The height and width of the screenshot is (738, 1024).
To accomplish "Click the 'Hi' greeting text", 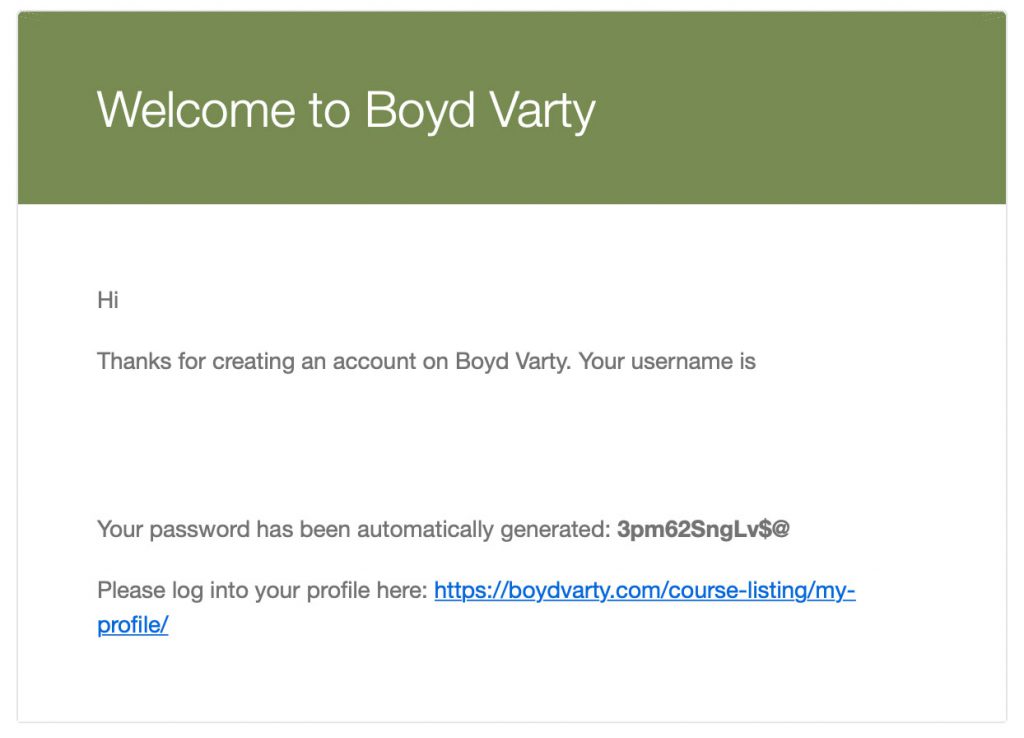I will tap(108, 300).
